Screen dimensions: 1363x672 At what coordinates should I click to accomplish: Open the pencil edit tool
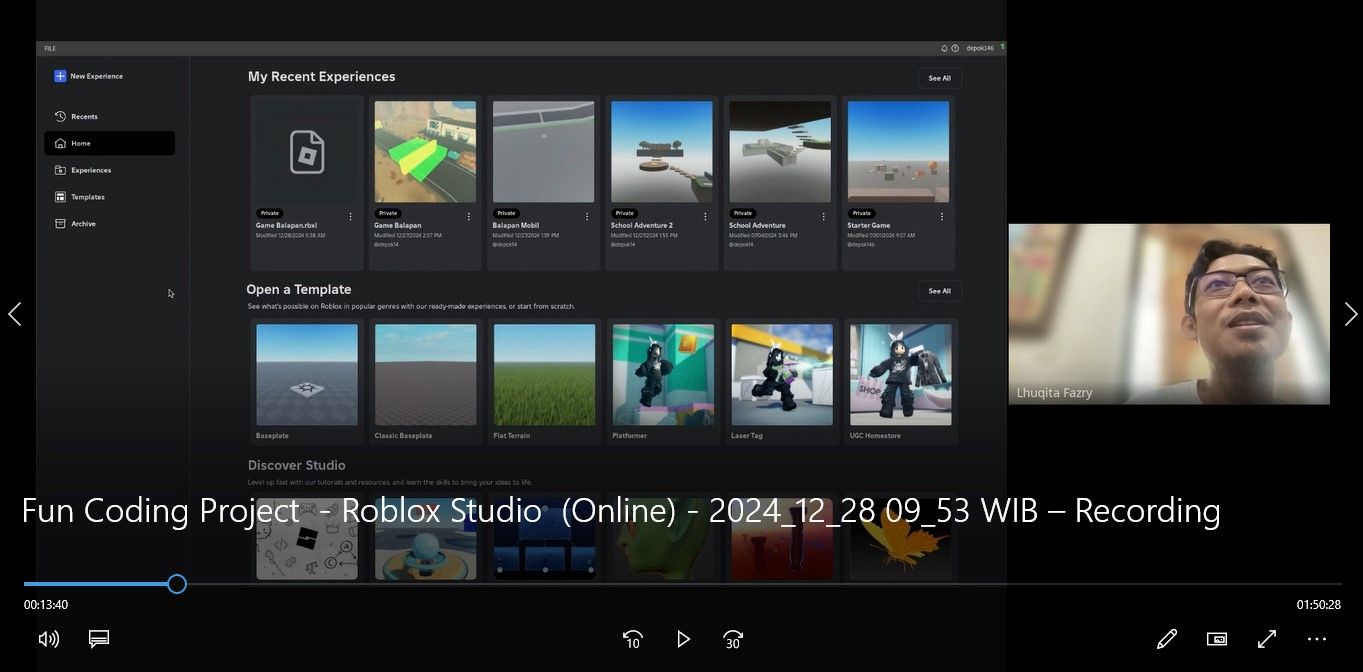(x=1166, y=639)
